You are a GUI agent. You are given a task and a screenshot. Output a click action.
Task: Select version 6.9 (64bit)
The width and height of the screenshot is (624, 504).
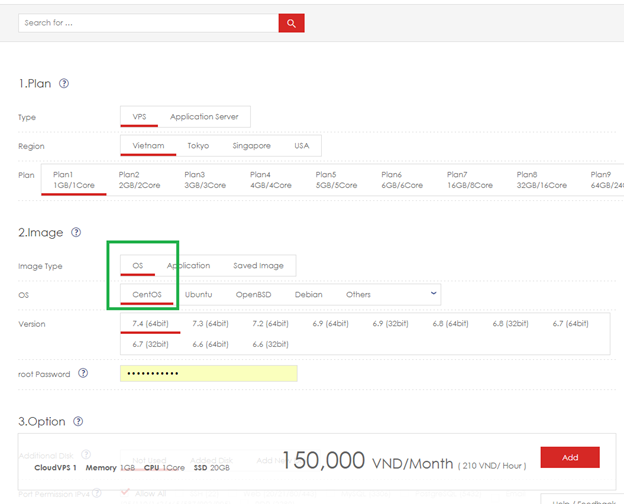(331, 324)
